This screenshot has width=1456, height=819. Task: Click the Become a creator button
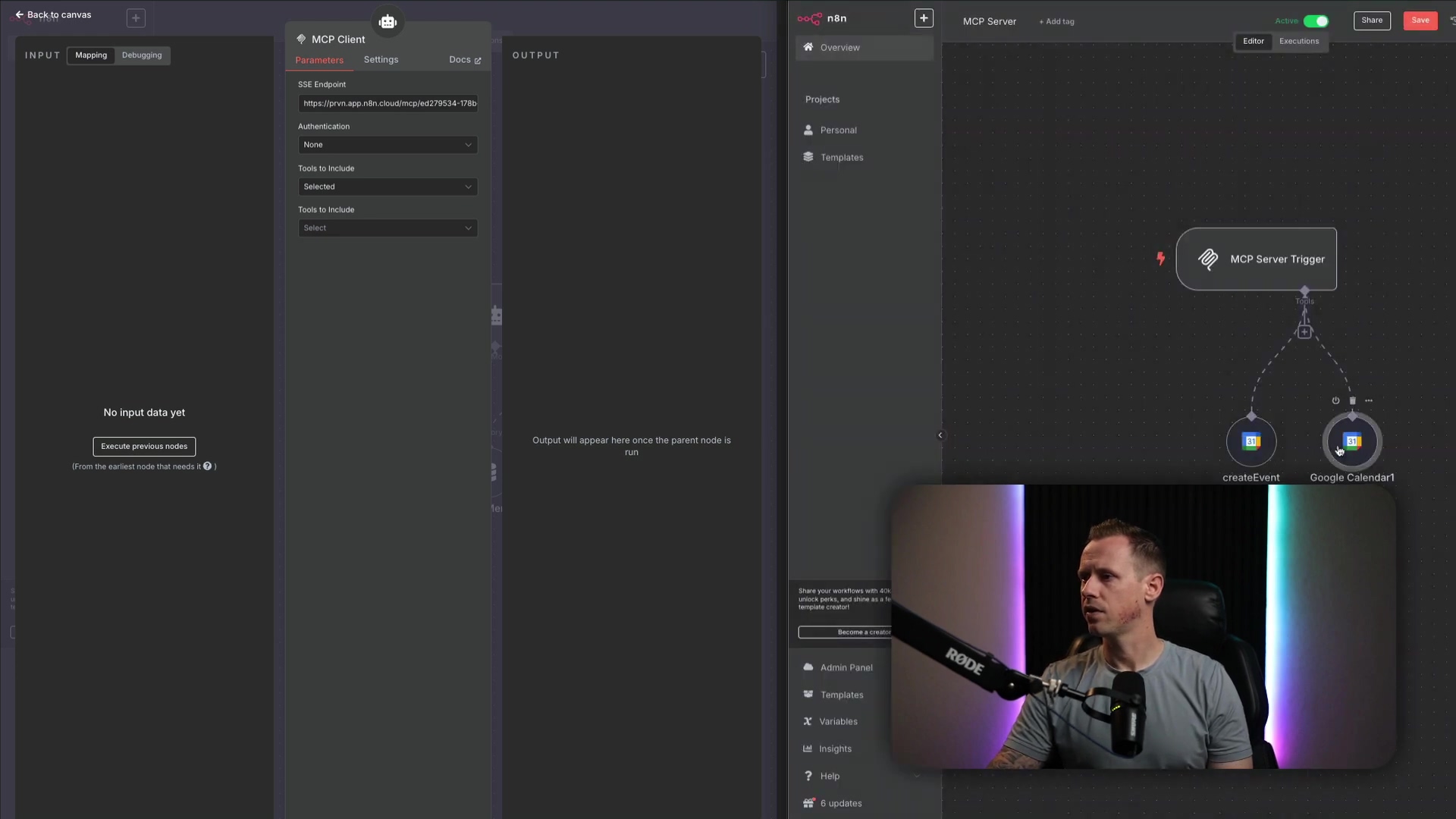click(x=845, y=632)
